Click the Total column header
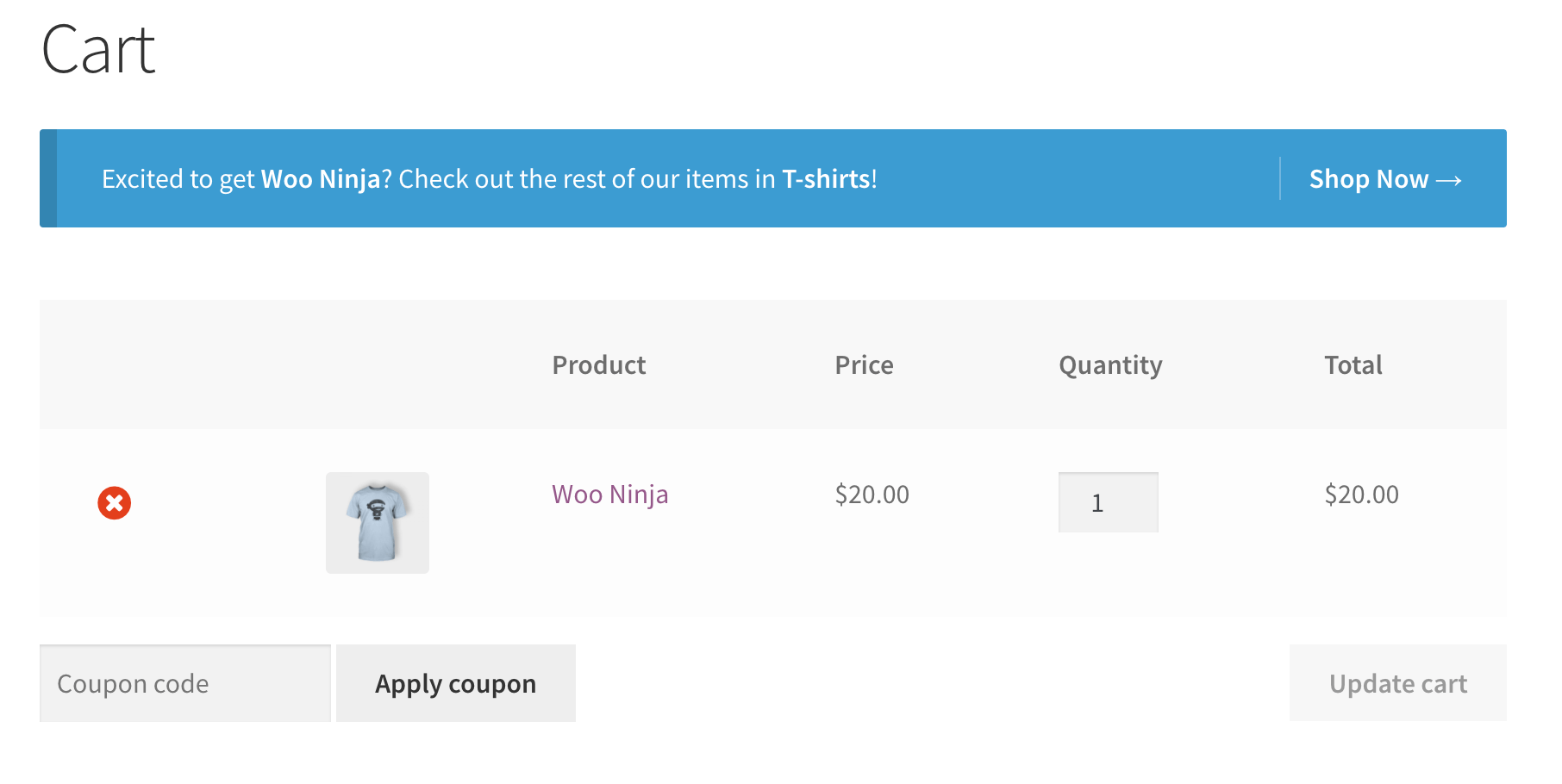This screenshot has width=1562, height=784. click(x=1353, y=364)
